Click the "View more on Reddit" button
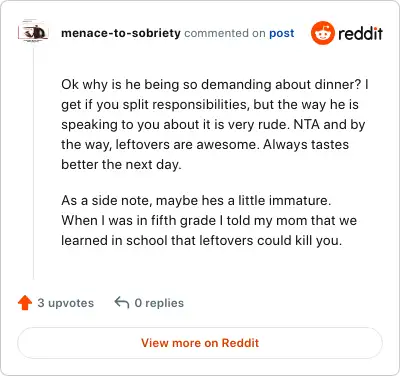The image size is (400, 376). pos(200,343)
